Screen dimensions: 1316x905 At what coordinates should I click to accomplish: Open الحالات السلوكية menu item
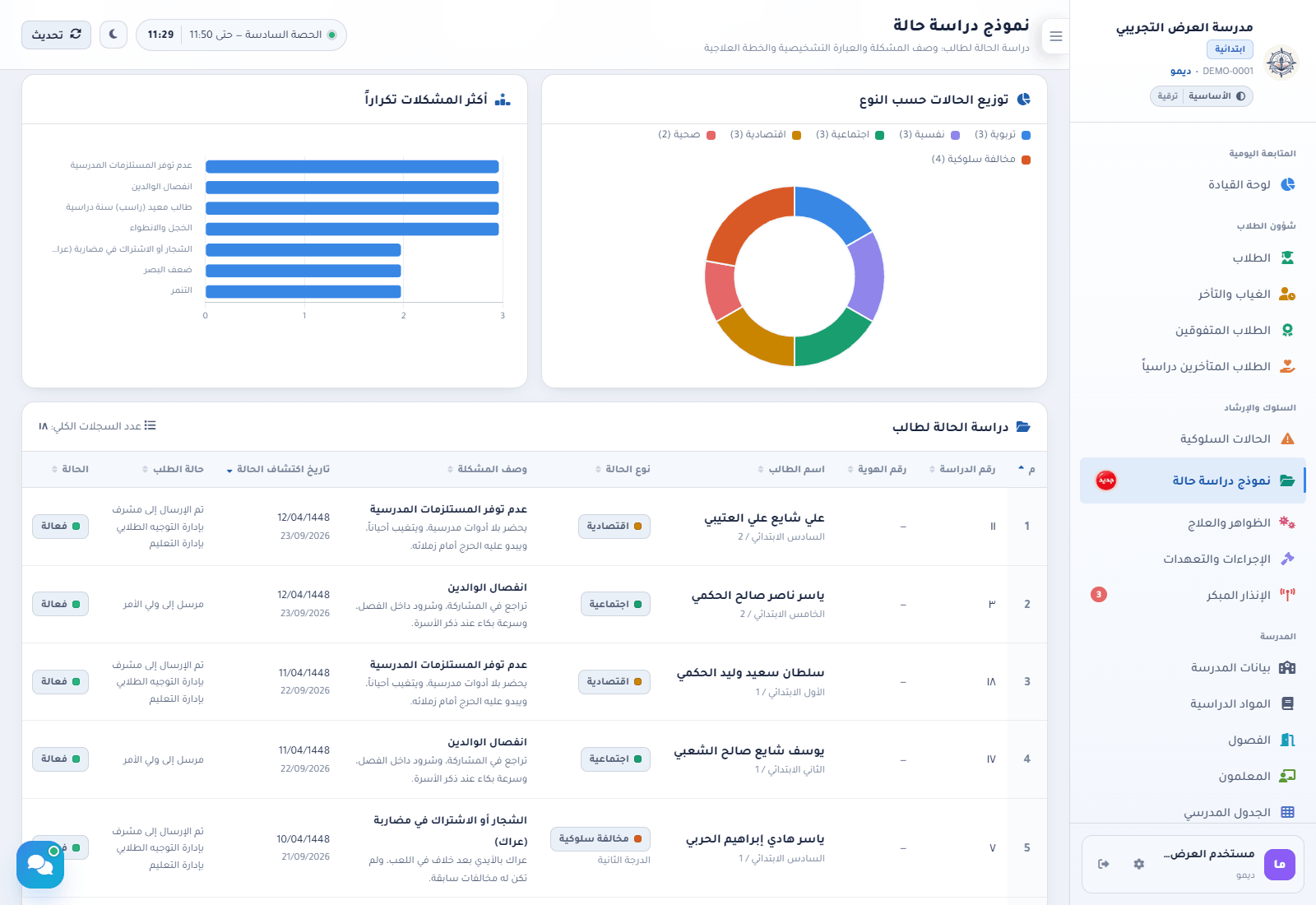[1193, 439]
